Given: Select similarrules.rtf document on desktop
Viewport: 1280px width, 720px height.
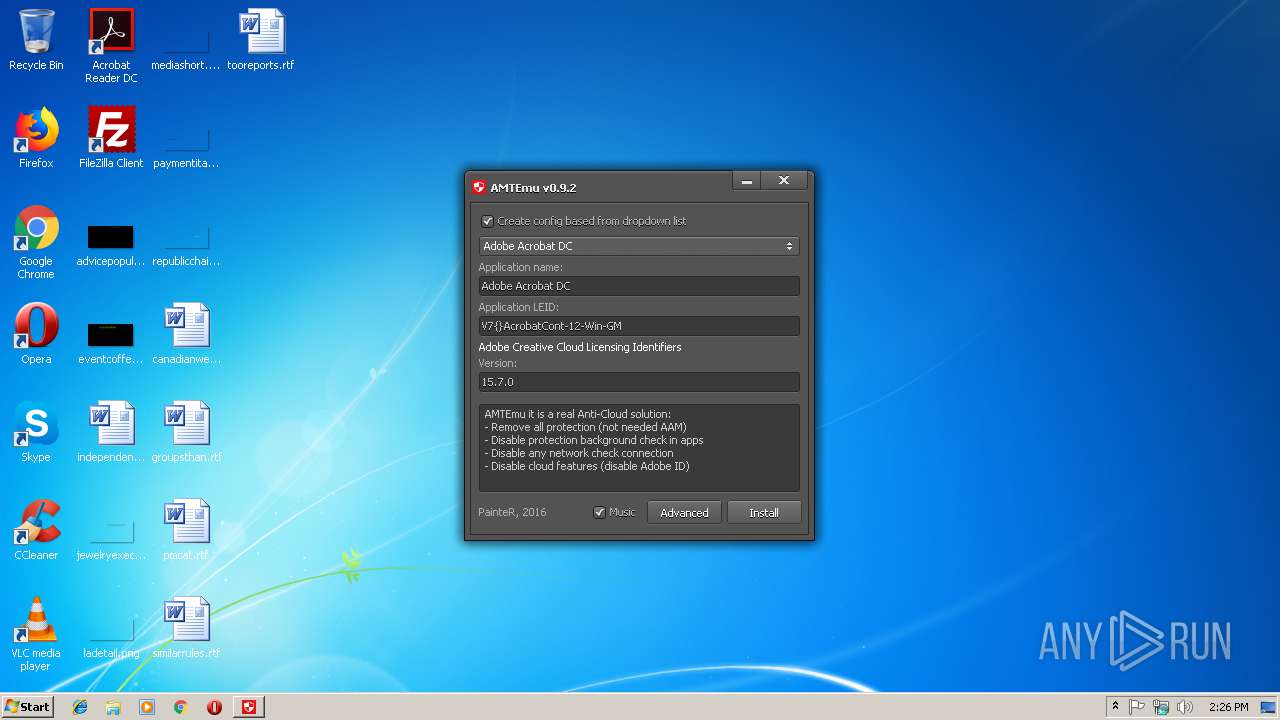Looking at the screenshot, I should click(186, 629).
